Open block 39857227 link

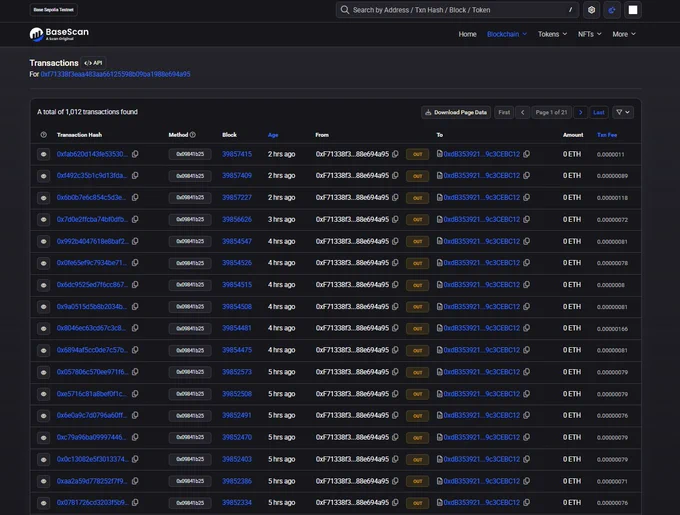click(237, 197)
